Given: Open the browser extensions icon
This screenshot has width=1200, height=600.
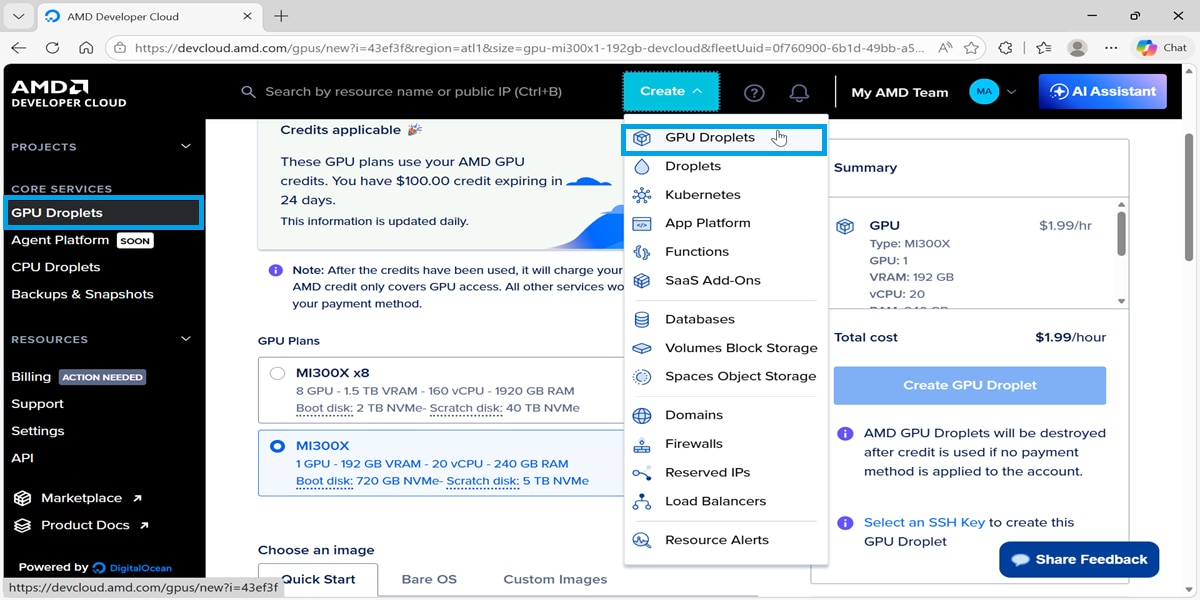Looking at the screenshot, I should tap(1005, 47).
